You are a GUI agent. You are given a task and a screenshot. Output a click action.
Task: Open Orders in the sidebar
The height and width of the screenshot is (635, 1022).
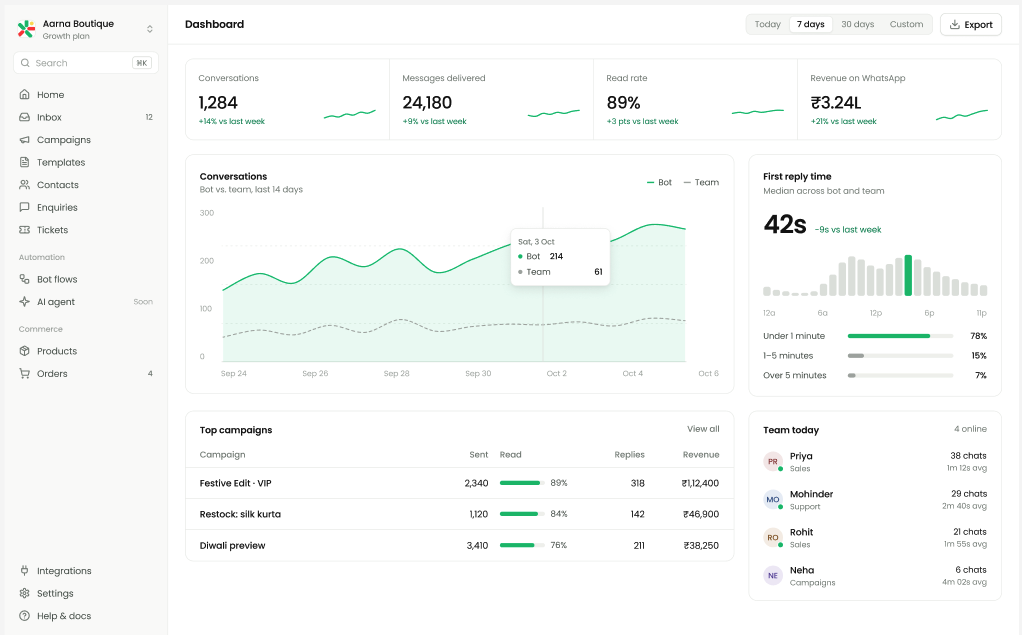tap(85, 374)
